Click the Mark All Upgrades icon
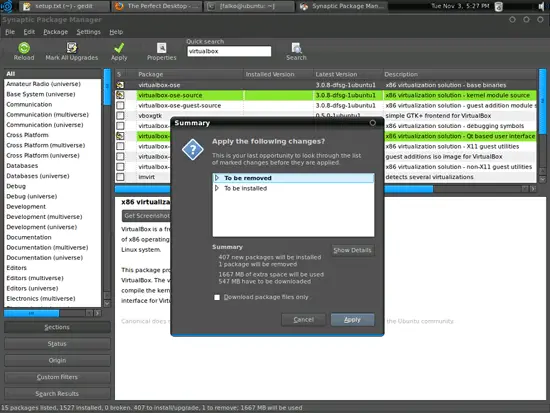The image size is (550, 413). (x=72, y=48)
